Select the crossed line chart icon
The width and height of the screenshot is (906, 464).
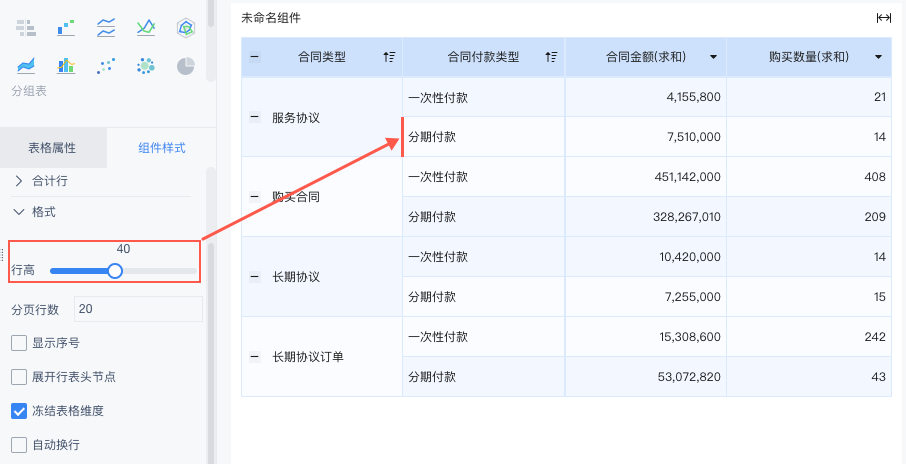coord(146,27)
